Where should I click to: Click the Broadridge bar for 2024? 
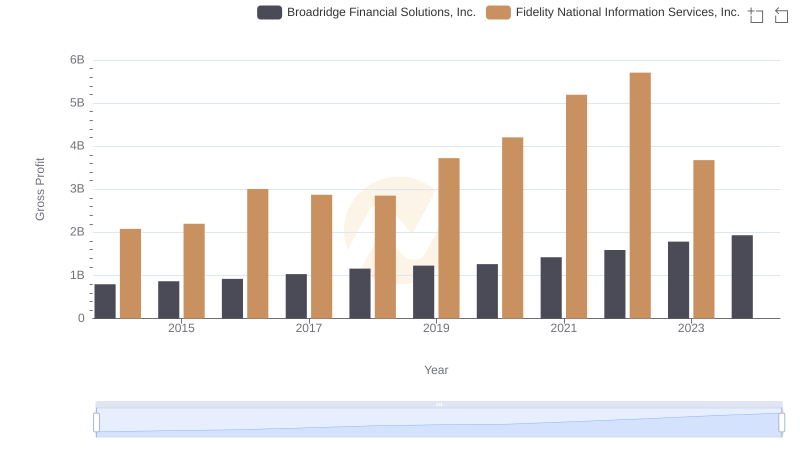742,277
